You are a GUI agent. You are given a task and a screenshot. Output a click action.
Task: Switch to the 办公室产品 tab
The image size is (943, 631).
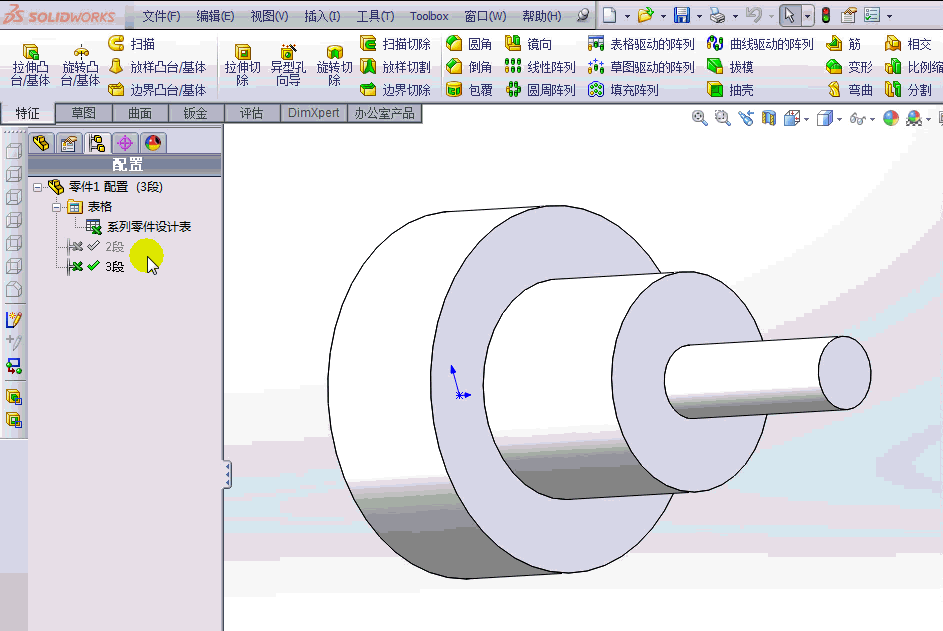(x=384, y=113)
